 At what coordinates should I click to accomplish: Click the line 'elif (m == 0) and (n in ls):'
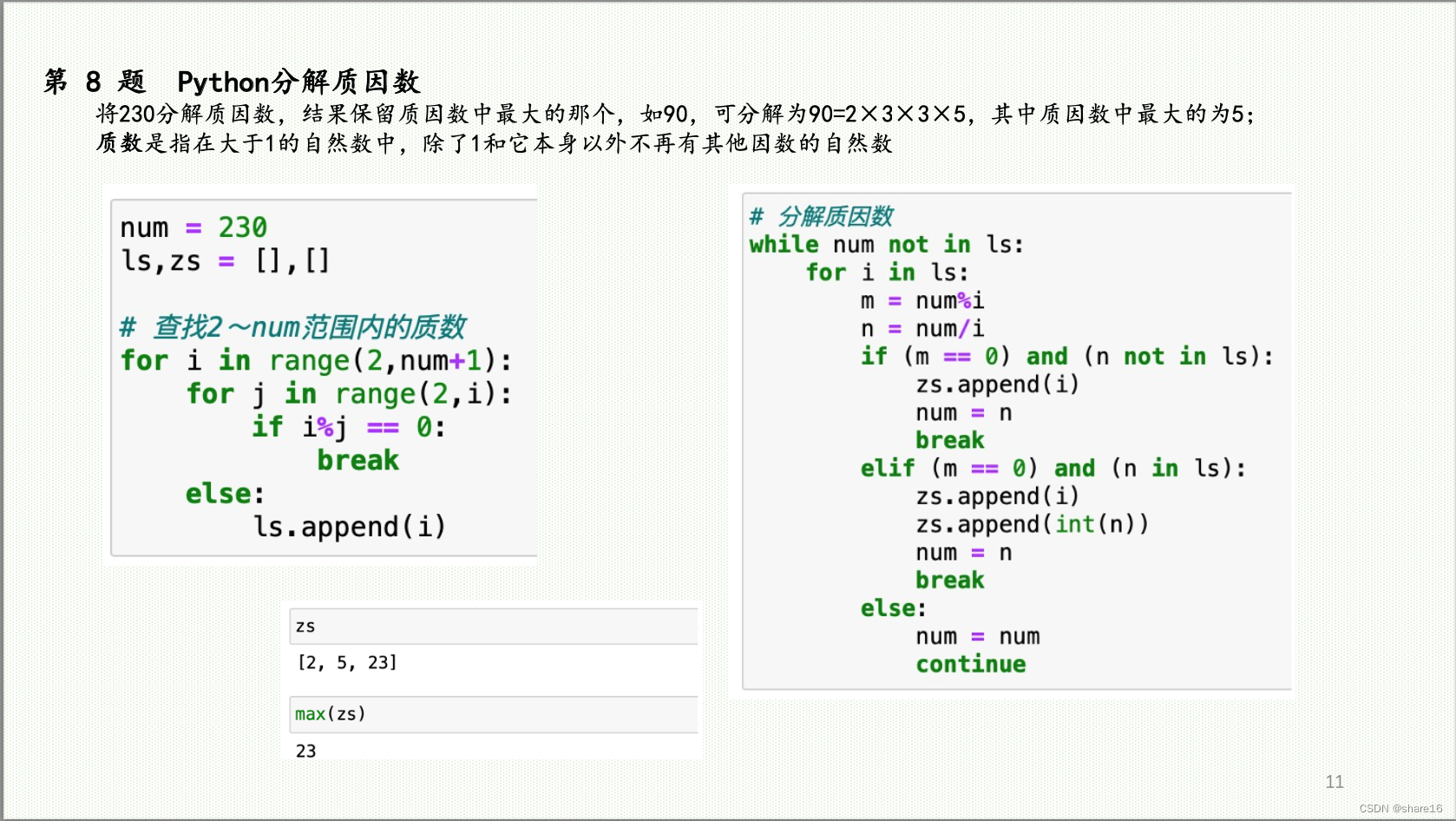pos(1053,469)
